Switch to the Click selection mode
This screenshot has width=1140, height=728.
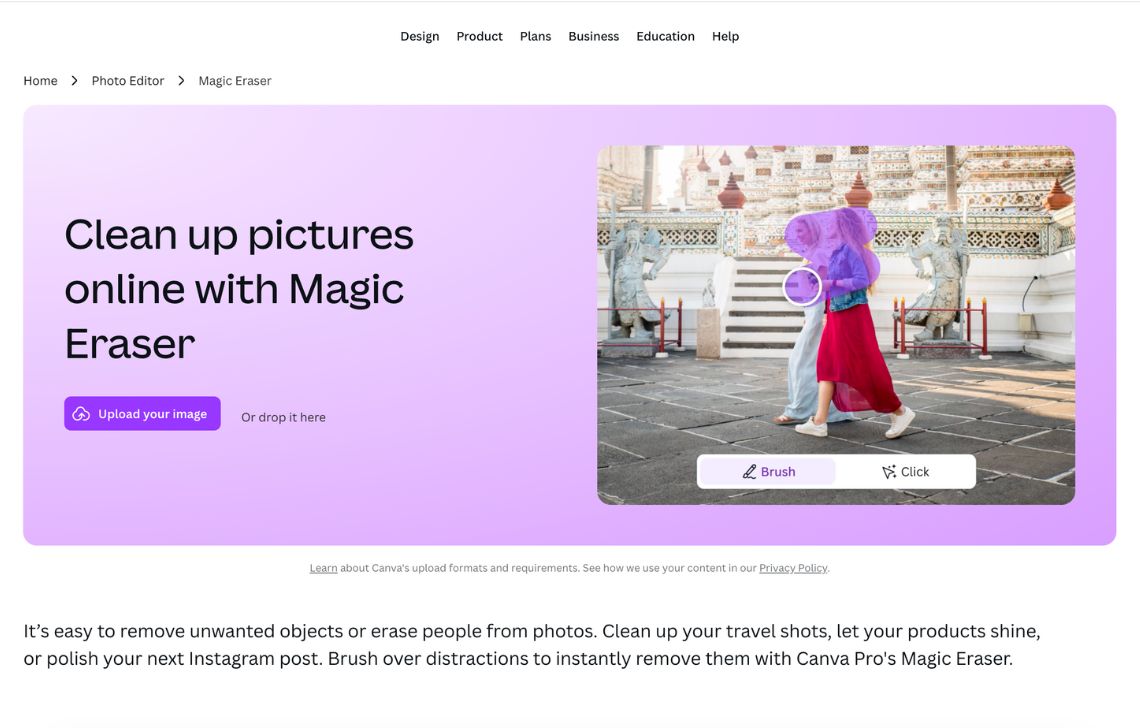coord(905,472)
